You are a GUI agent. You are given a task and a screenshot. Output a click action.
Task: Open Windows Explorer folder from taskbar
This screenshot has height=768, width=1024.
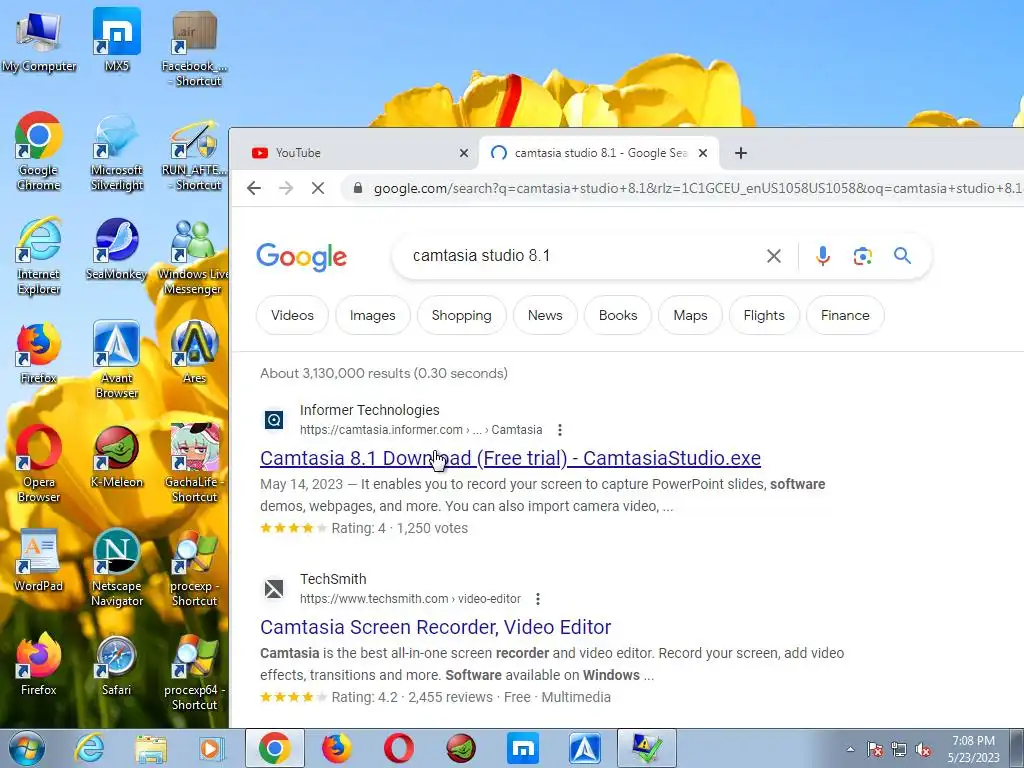pos(151,748)
